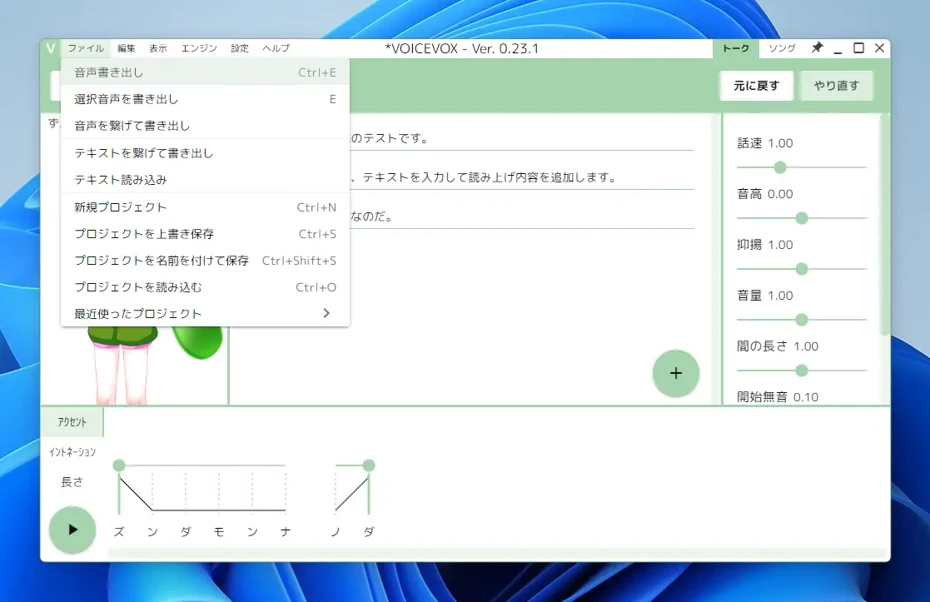Image resolution: width=930 pixels, height=602 pixels.
Task: Choose テキスト読み込み menu entry
Action: click(205, 180)
